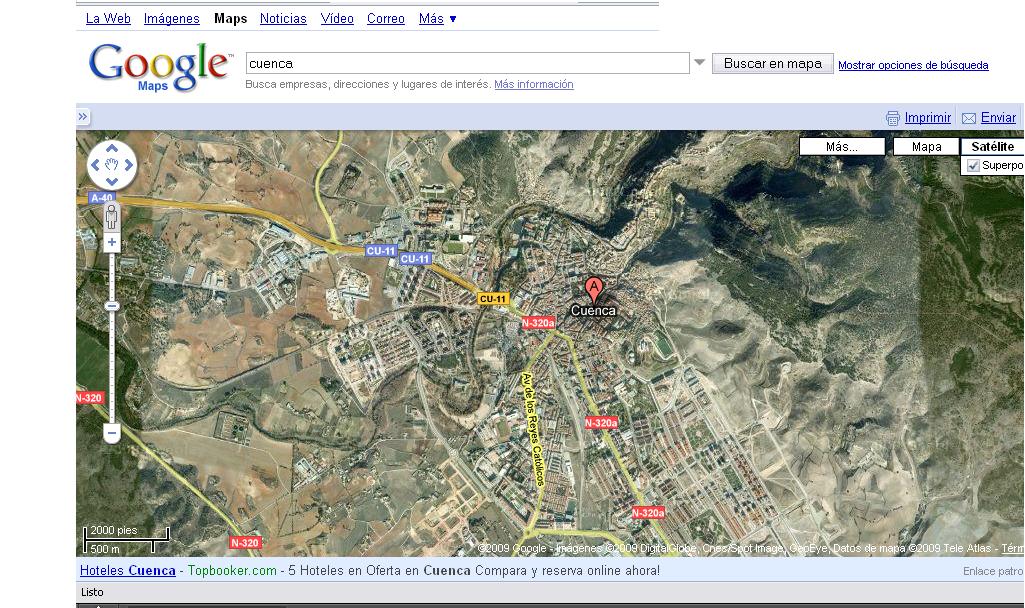This screenshot has width=1025, height=608.
Task: Zoom out with the minus button
Action: 112,433
